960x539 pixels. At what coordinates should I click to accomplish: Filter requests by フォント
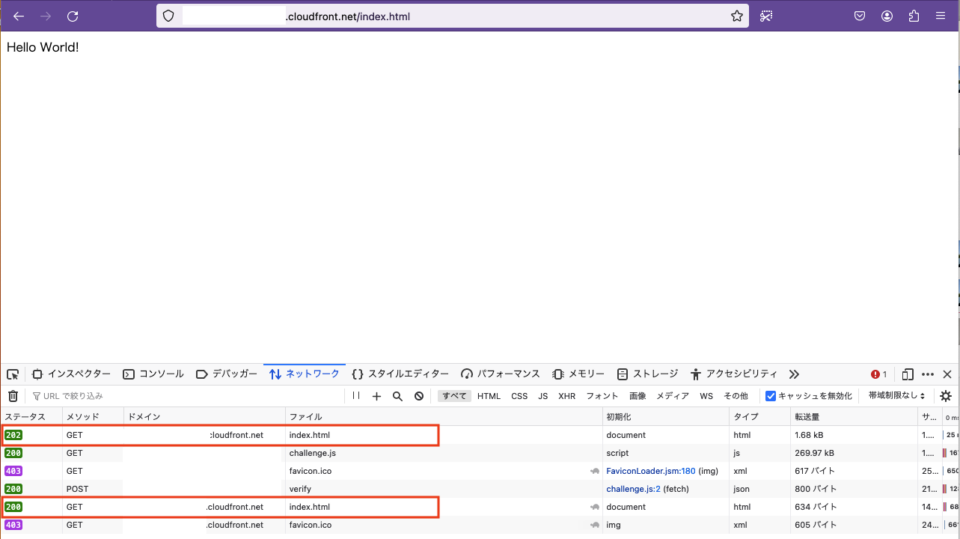point(602,396)
